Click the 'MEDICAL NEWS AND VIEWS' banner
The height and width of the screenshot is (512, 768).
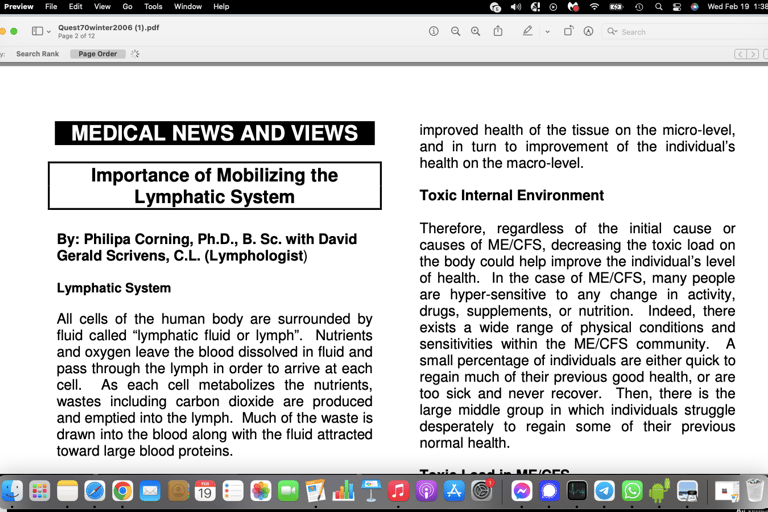pyautogui.click(x=215, y=133)
